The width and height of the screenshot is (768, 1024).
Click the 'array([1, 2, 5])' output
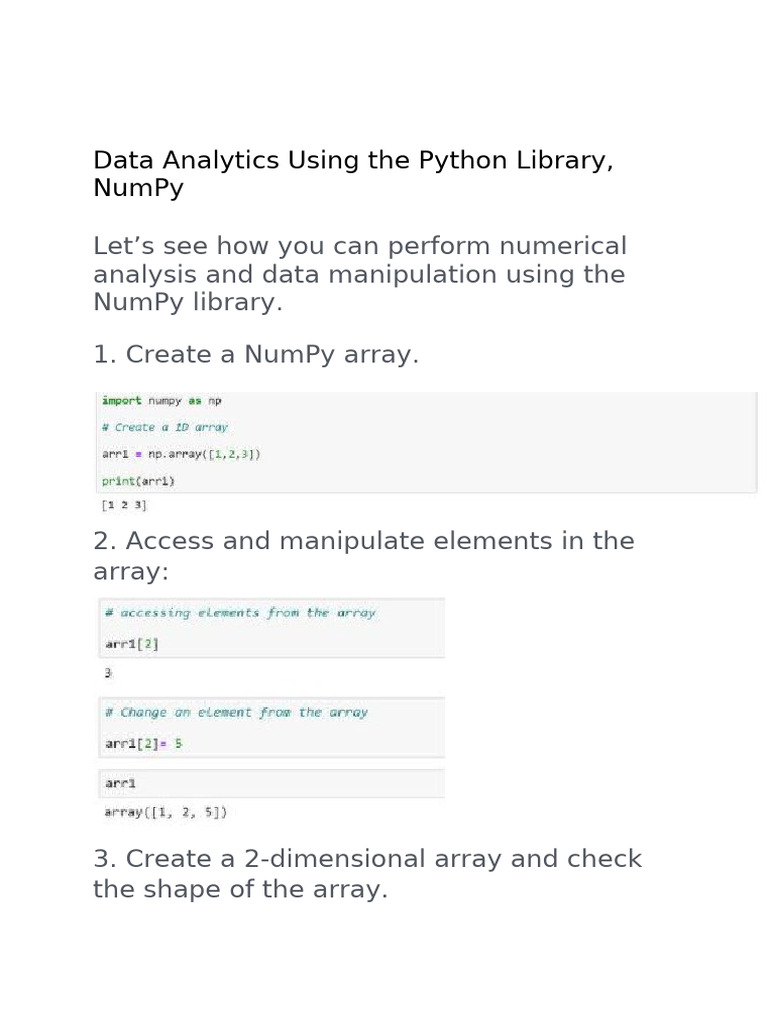point(165,813)
